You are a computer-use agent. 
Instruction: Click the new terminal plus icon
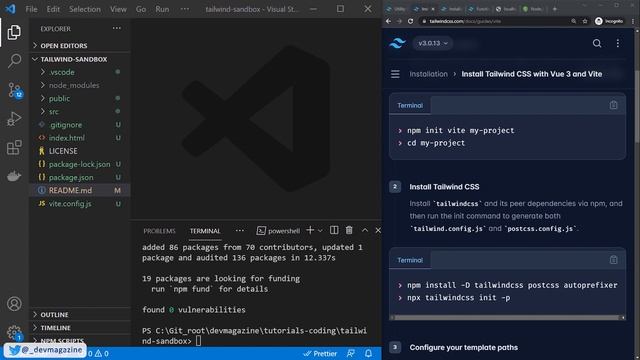pos(310,230)
